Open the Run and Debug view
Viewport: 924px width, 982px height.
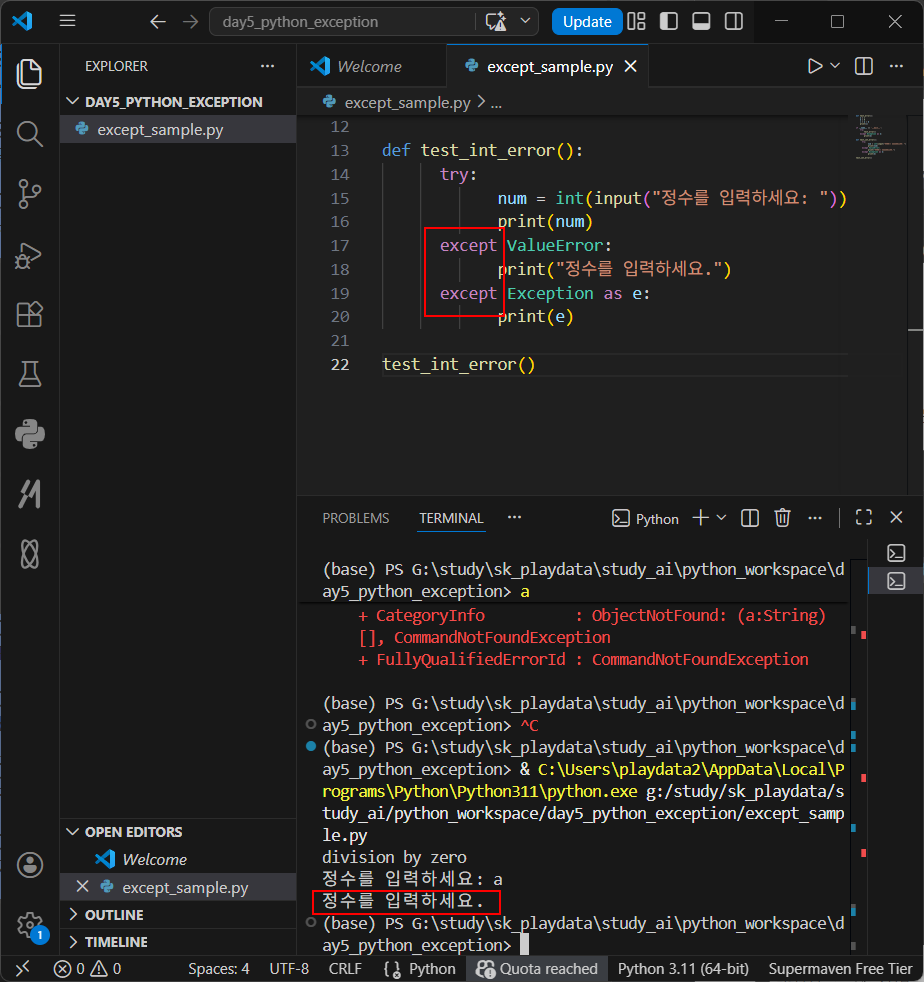coord(29,254)
